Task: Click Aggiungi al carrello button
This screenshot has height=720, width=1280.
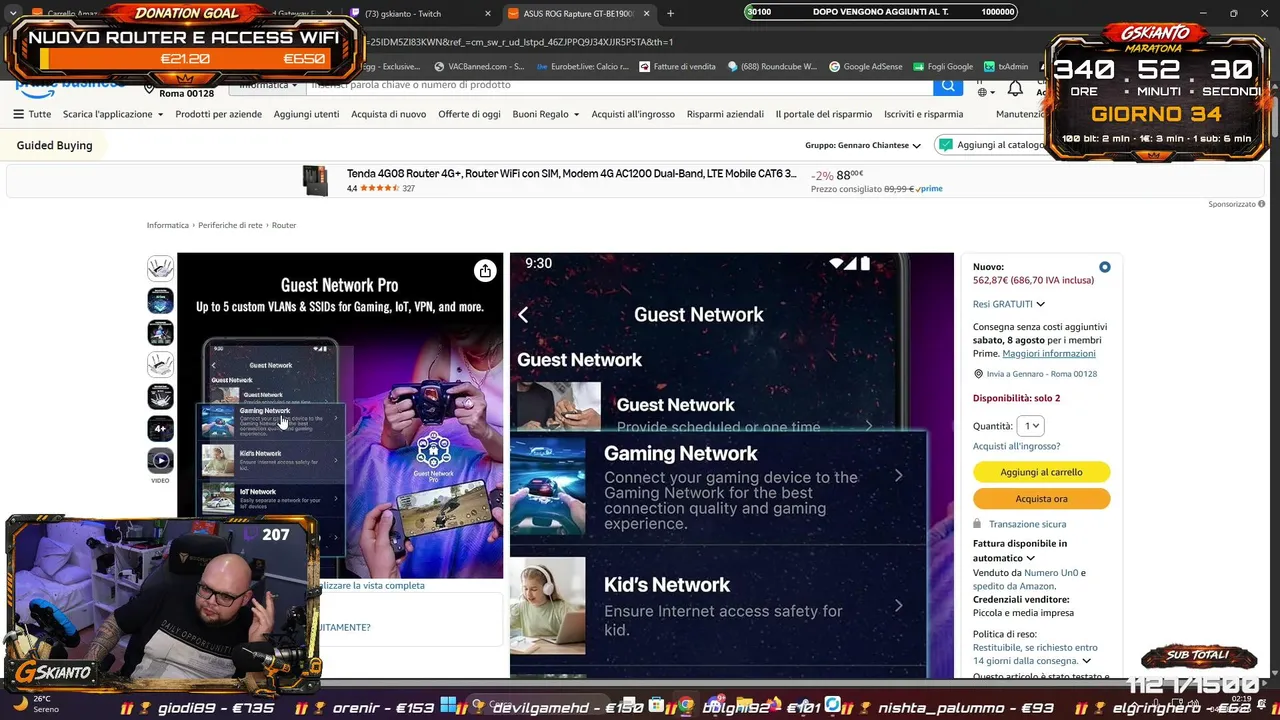Action: click(1041, 472)
